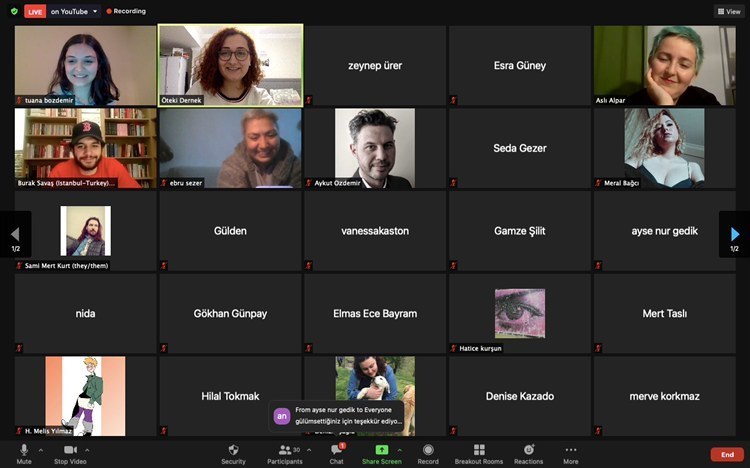Image resolution: width=750 pixels, height=468 pixels.
Task: Mute the microphone
Action: pos(24,451)
